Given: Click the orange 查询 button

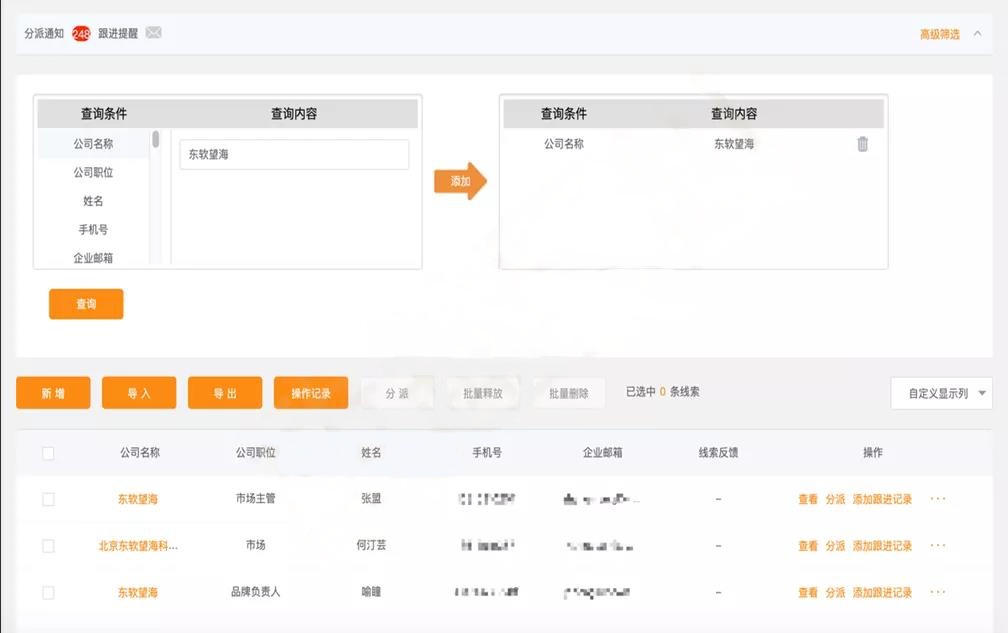Looking at the screenshot, I should (86, 304).
